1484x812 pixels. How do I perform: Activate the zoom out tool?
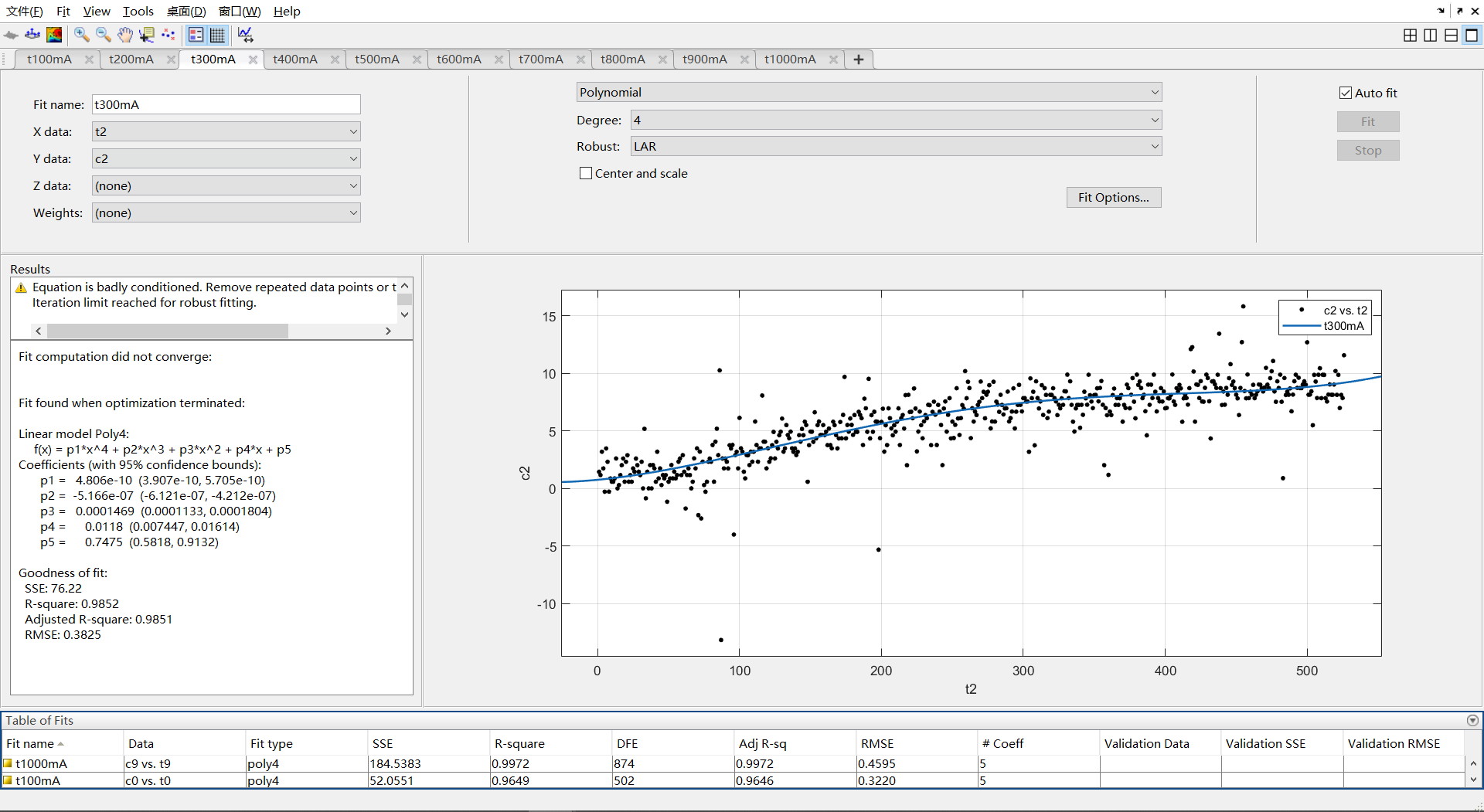[104, 35]
